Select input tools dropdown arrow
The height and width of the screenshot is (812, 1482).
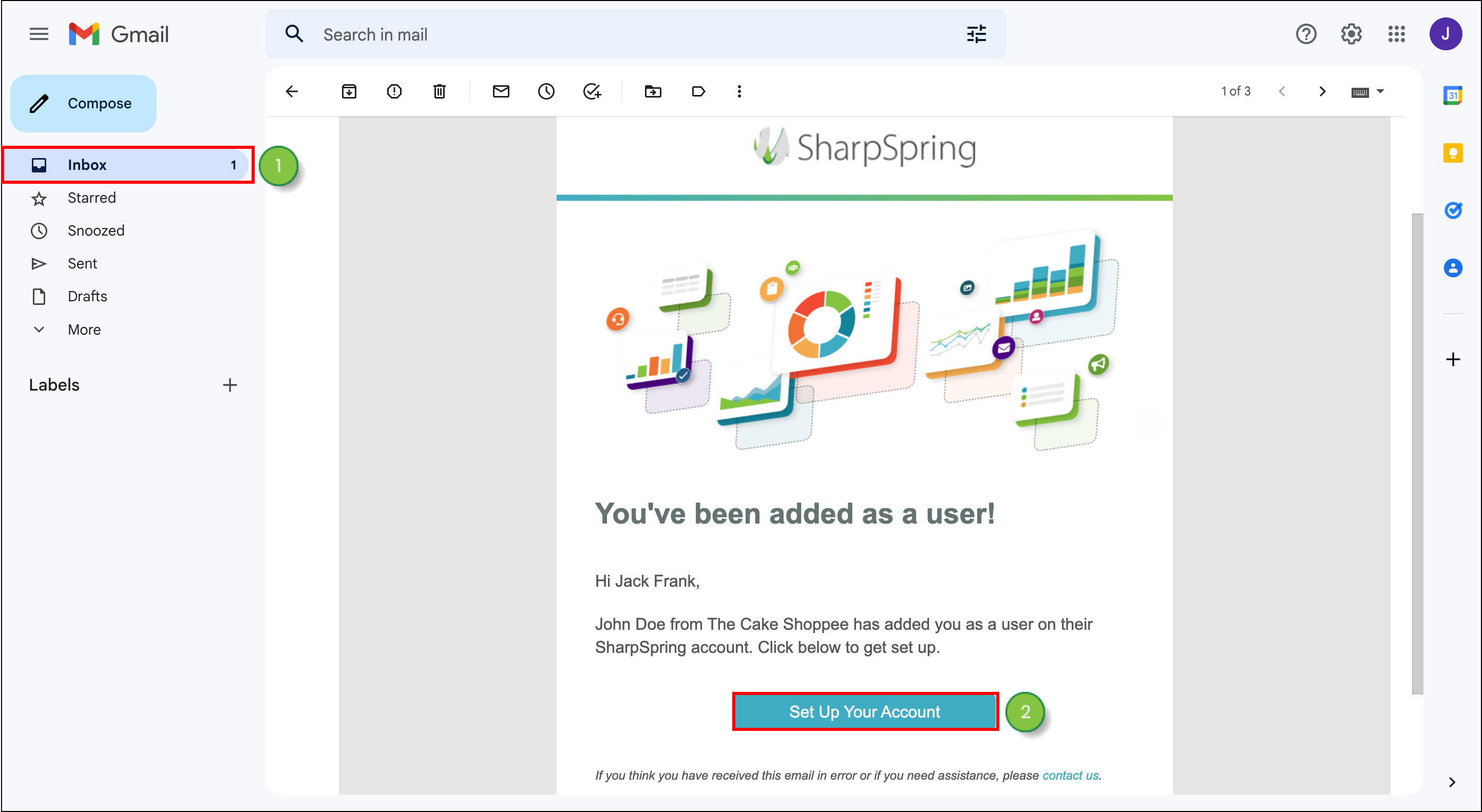[1380, 91]
